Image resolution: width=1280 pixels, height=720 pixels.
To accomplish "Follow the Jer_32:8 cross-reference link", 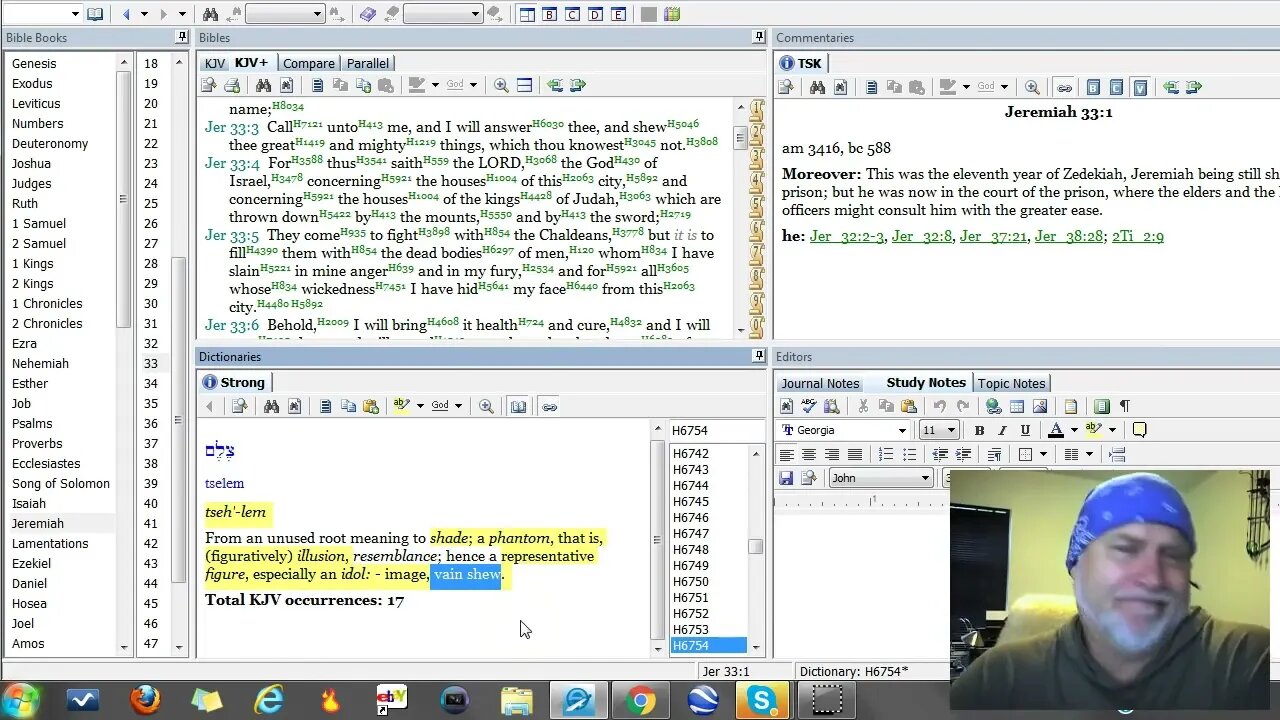I will click(921, 236).
